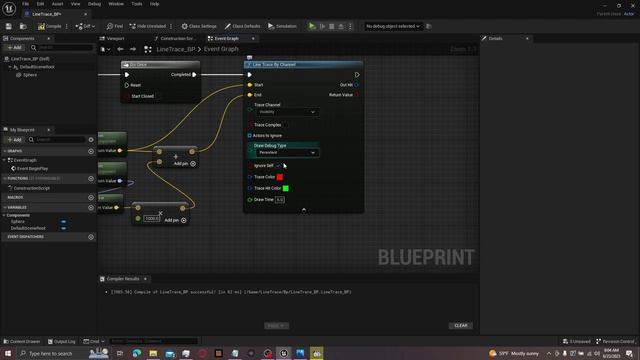Screen dimensions: 640x360
Task: Switch to the Construction Script tab
Action: click(x=176, y=38)
